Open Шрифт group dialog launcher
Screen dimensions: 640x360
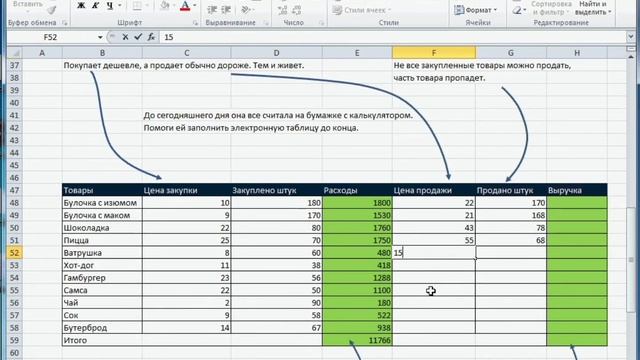195,23
